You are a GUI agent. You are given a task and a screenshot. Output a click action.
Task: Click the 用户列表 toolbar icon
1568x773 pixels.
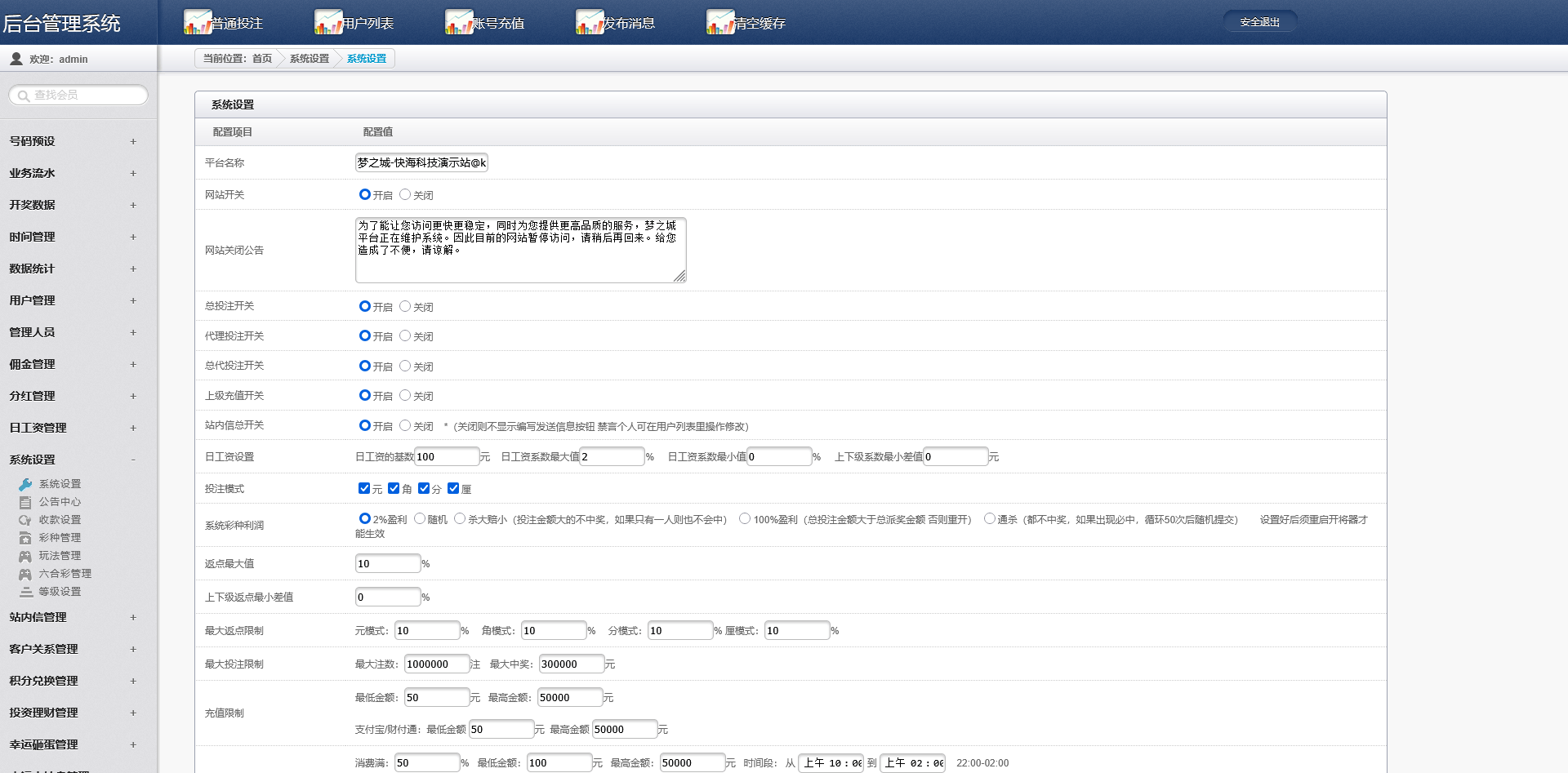click(x=328, y=22)
